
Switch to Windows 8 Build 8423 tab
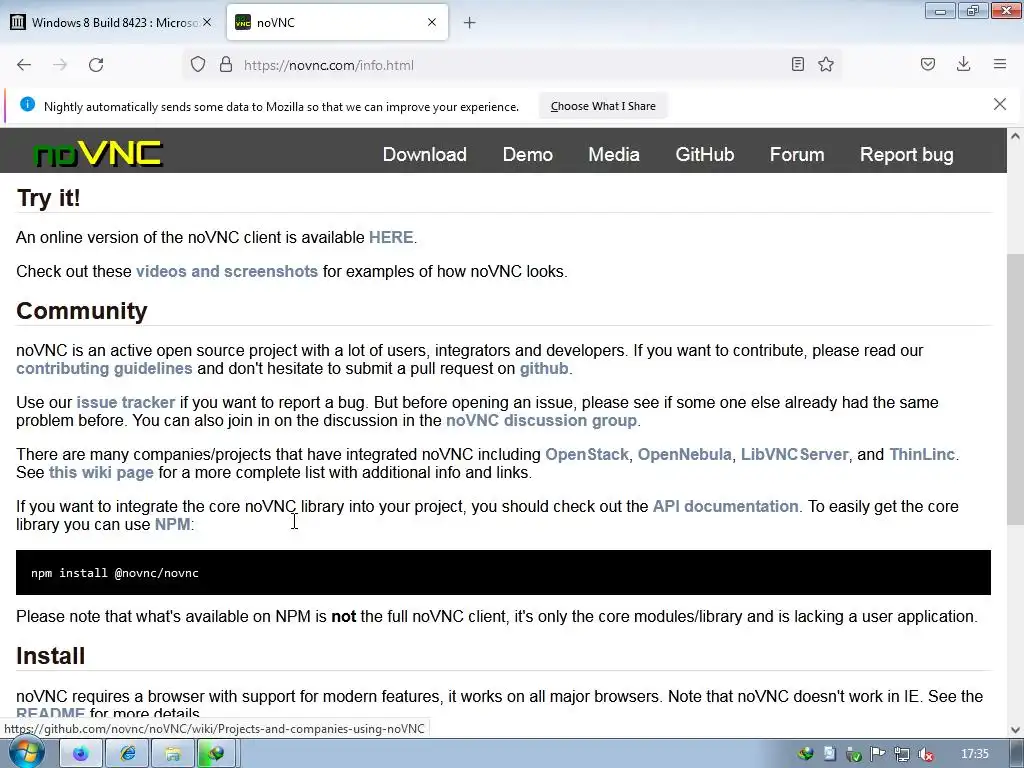click(111, 22)
